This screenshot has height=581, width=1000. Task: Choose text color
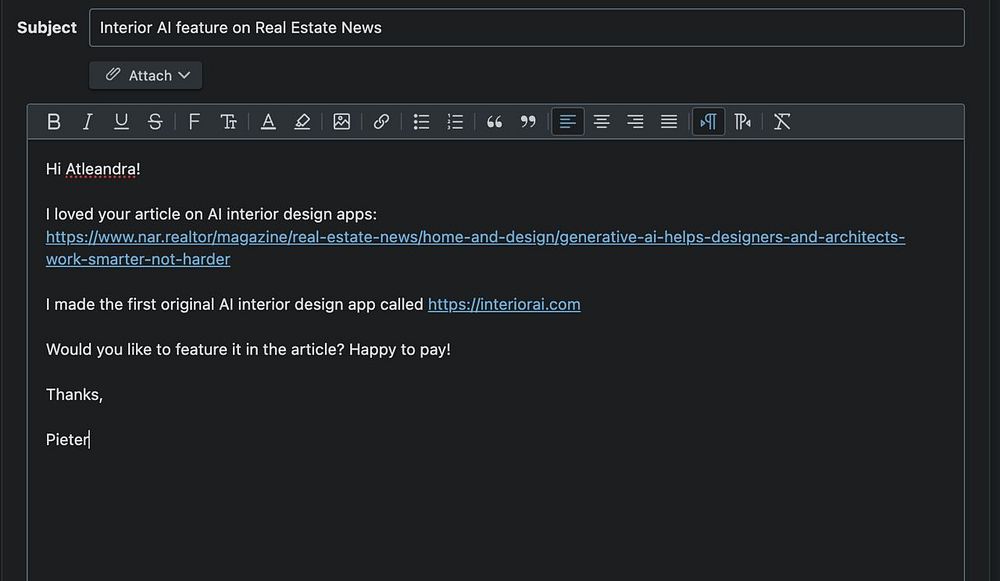pyautogui.click(x=268, y=122)
